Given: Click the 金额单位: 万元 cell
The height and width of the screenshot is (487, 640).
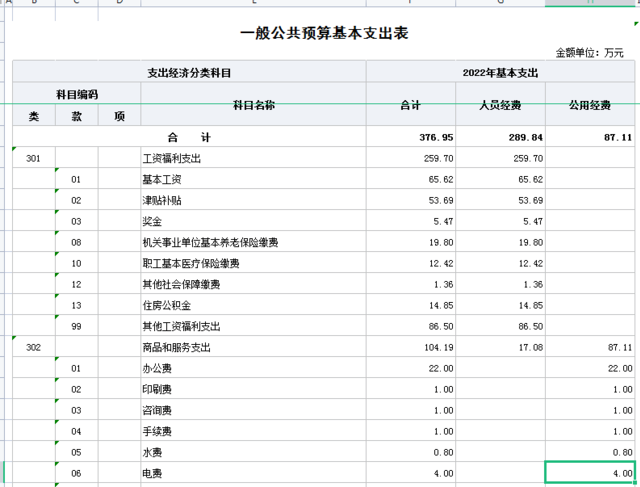Looking at the screenshot, I should (589, 52).
